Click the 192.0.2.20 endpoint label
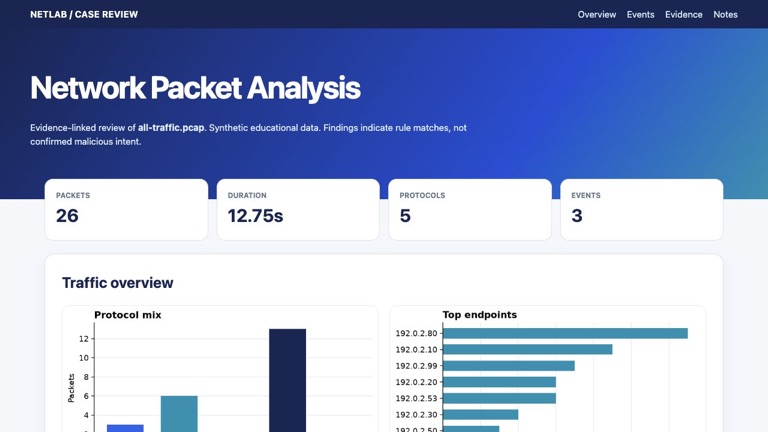Viewport: 768px width, 432px height. tap(416, 382)
